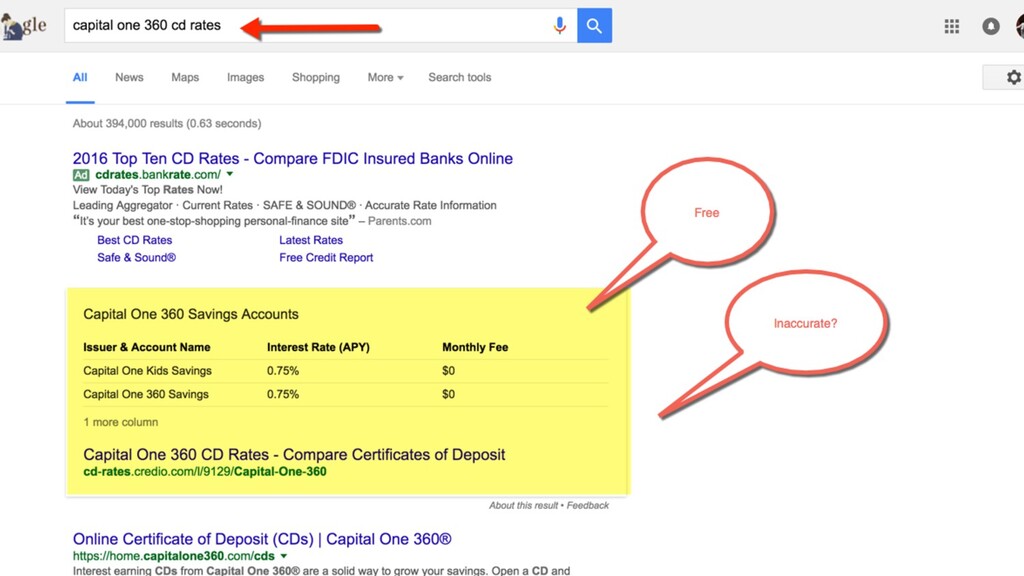Select the All results tab
This screenshot has height=576, width=1024.
pos(80,77)
